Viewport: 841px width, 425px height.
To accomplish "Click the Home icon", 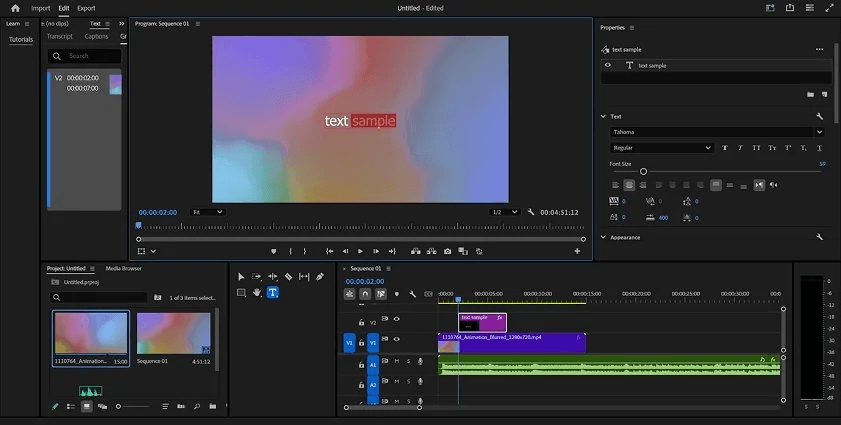I will [15, 8].
